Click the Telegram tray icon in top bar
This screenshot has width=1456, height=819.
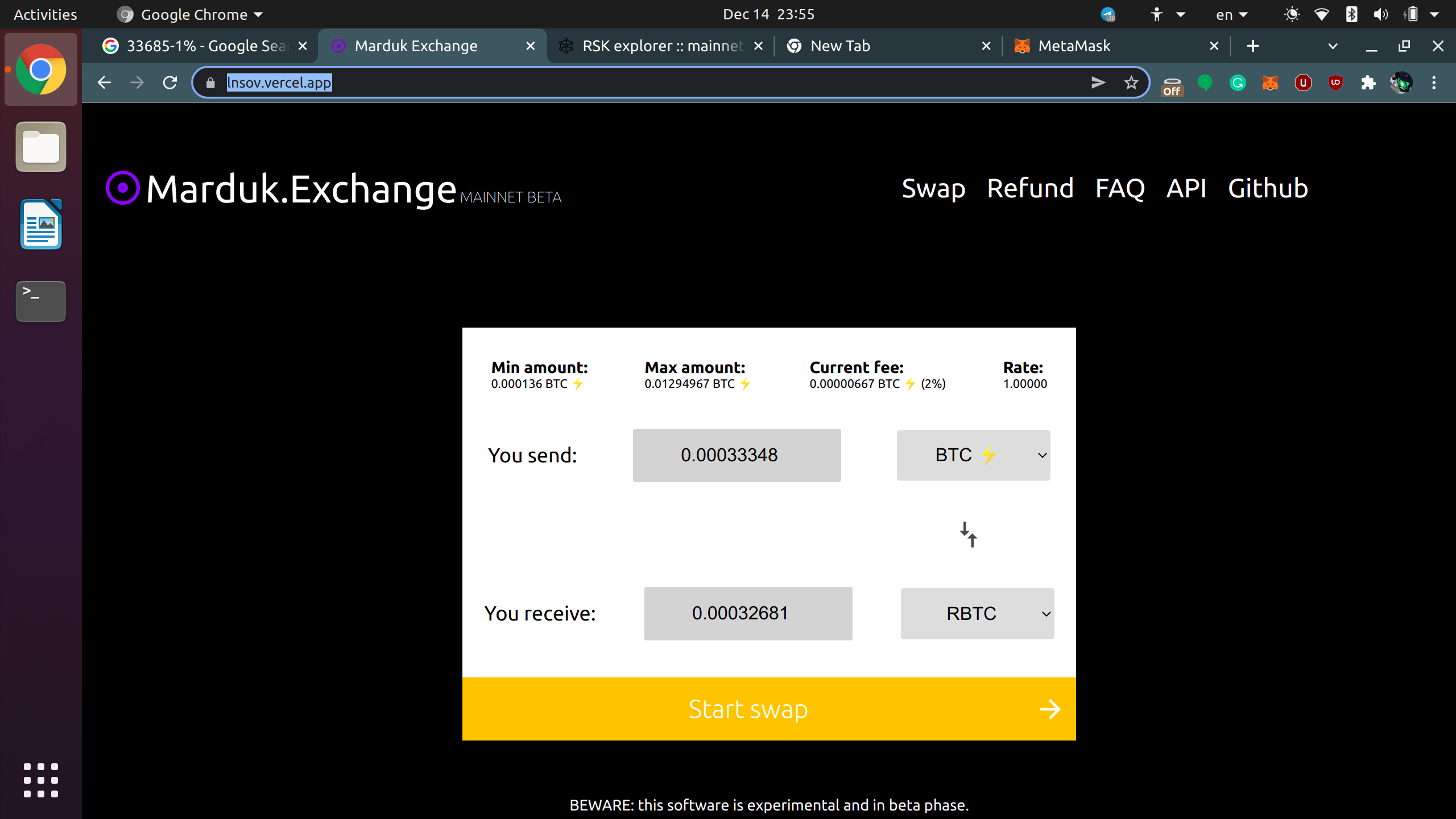pyautogui.click(x=1108, y=14)
